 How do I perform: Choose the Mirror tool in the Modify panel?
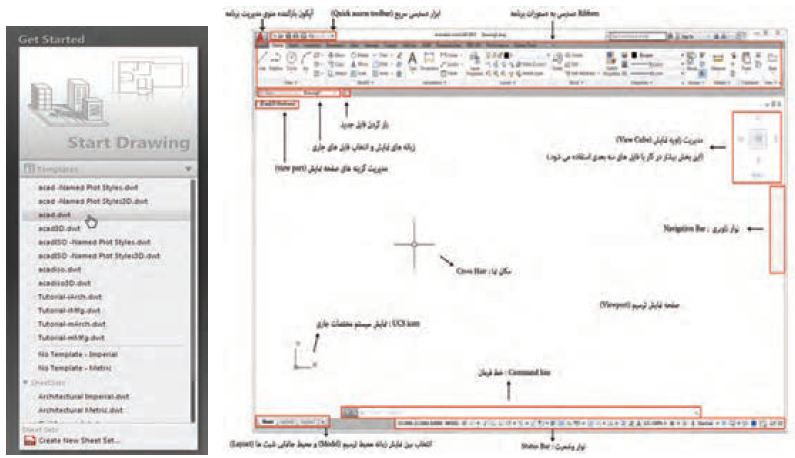(359, 64)
